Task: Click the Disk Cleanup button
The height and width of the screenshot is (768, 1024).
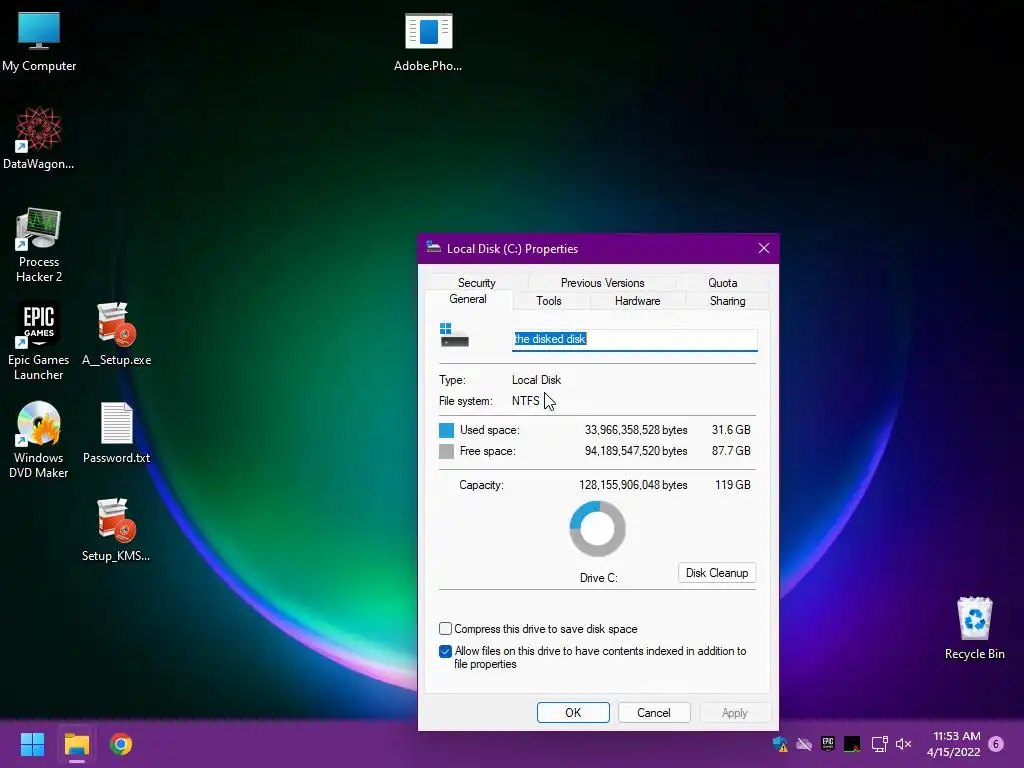Action: (717, 573)
